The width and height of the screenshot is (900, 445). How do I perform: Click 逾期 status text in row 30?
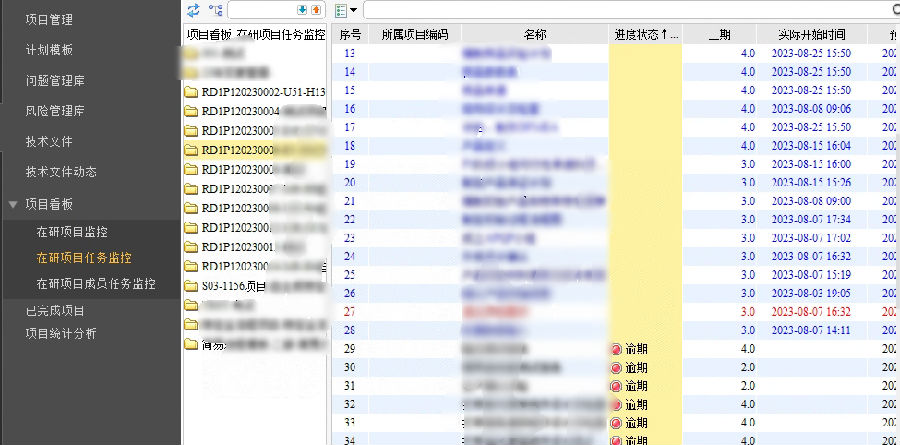[x=636, y=367]
